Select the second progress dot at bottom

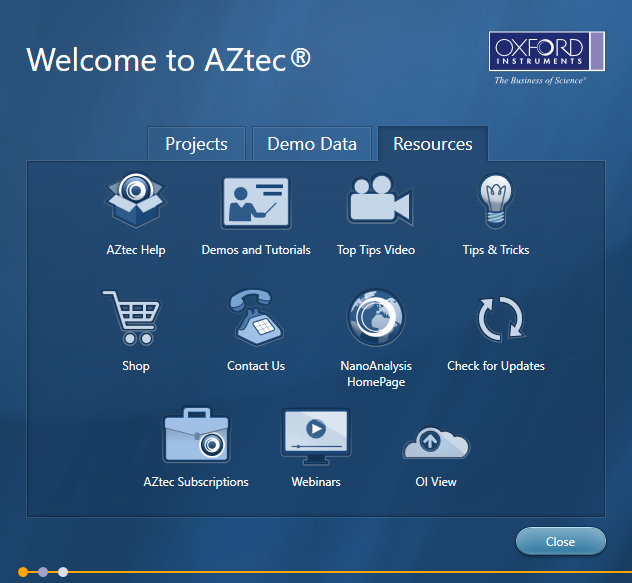(43, 572)
